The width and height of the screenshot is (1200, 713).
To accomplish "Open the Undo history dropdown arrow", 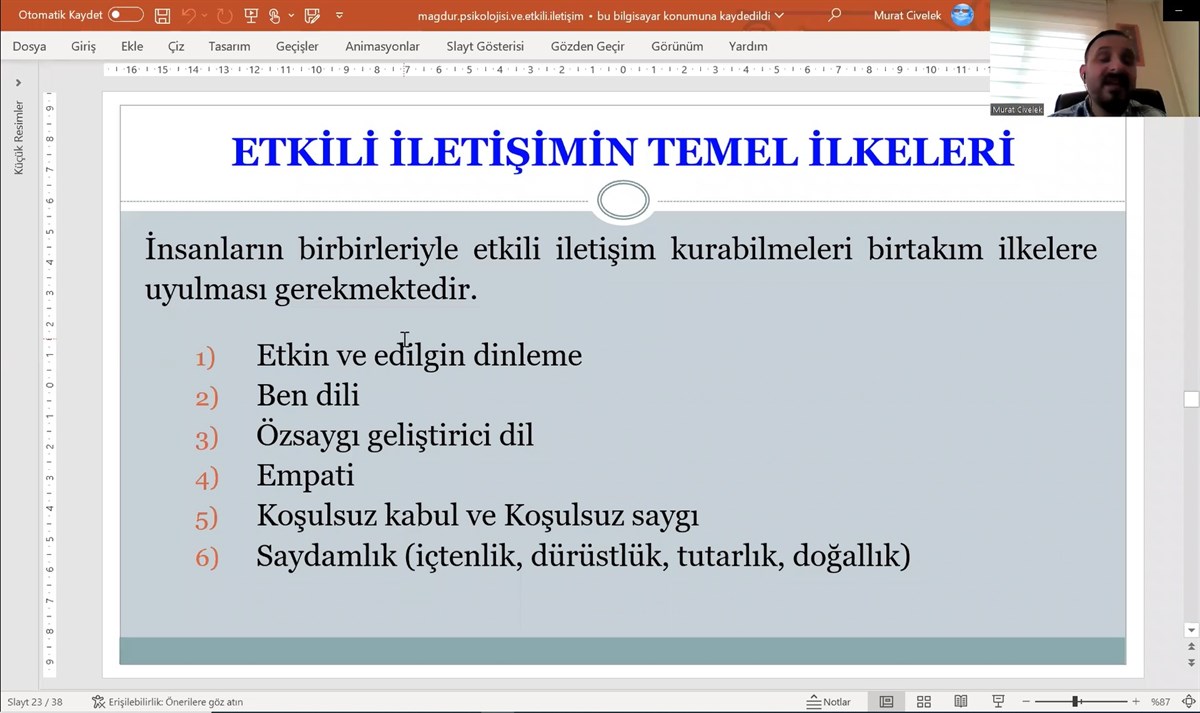I will (x=205, y=16).
